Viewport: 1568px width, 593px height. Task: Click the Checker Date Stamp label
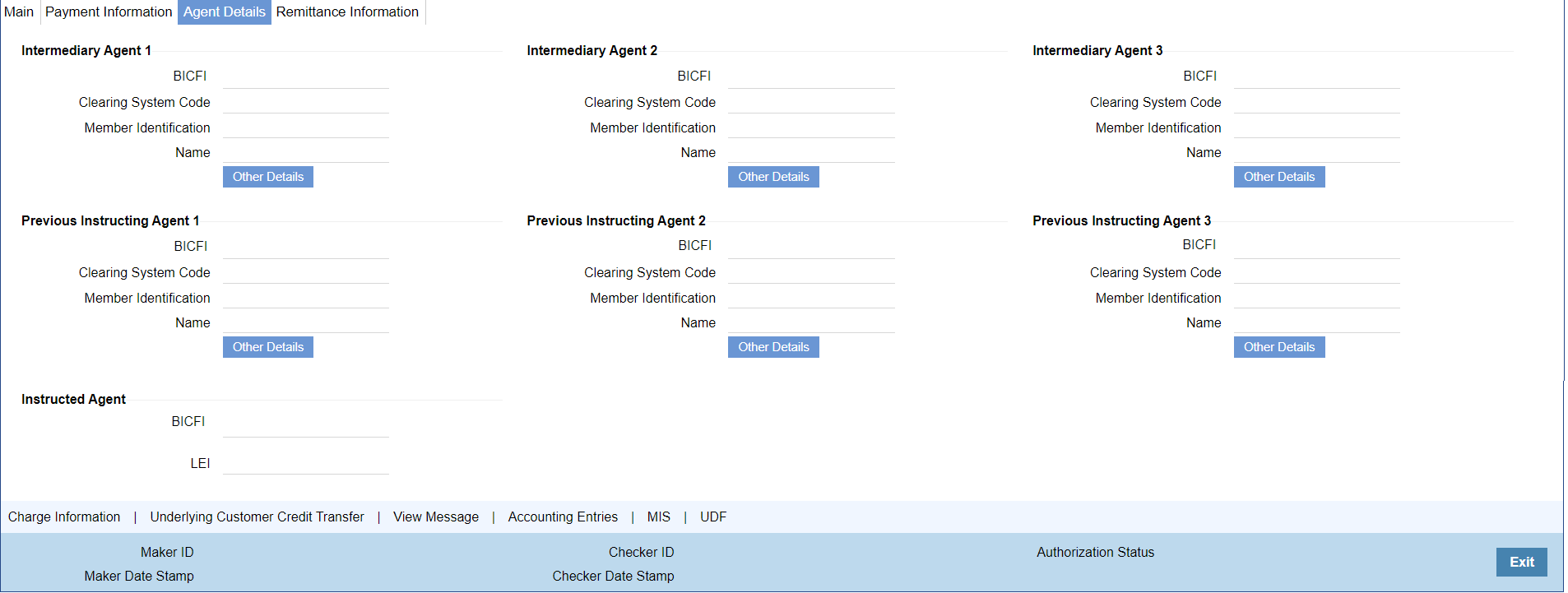[x=613, y=577]
